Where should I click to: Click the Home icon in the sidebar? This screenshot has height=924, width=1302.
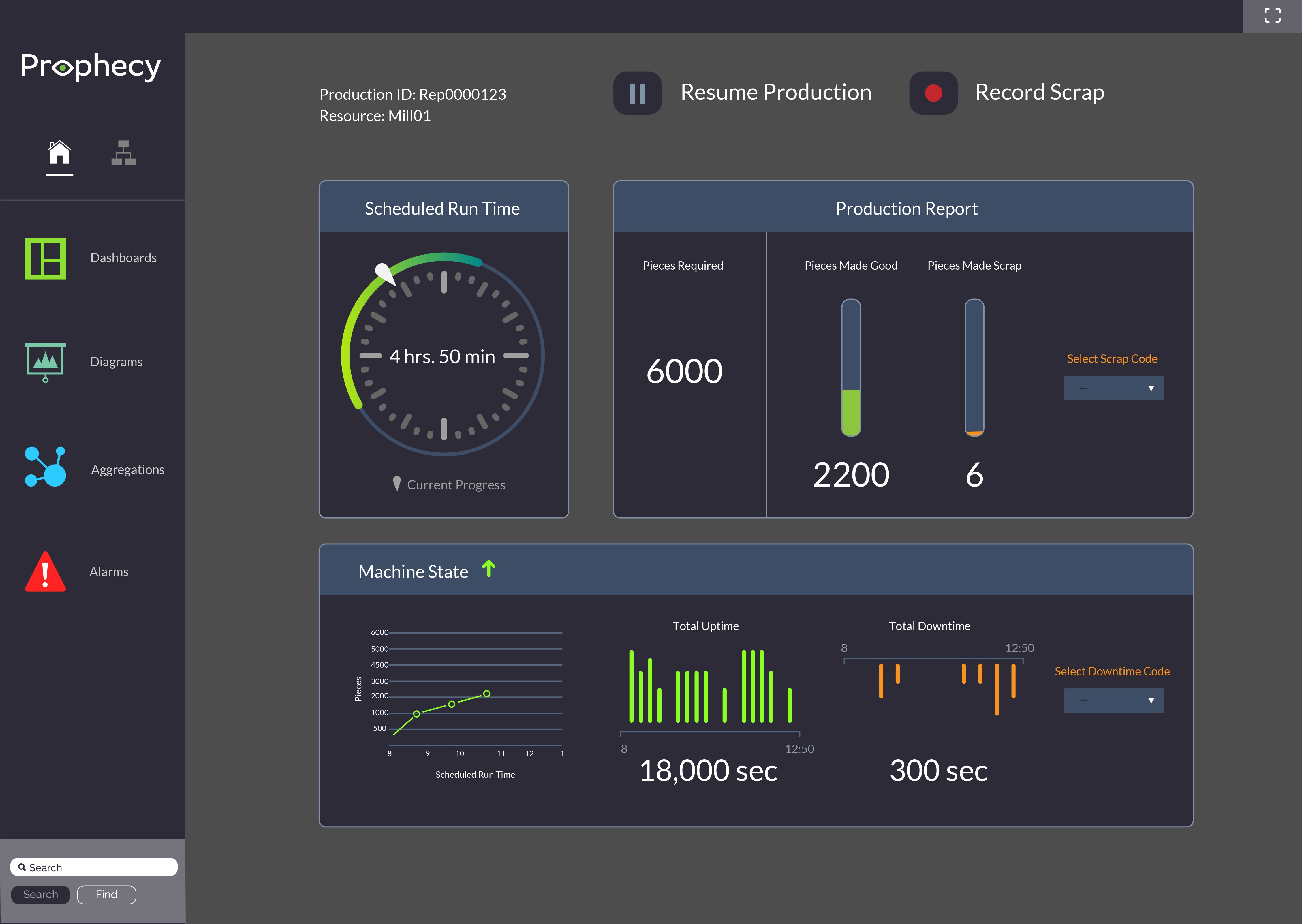coord(59,153)
